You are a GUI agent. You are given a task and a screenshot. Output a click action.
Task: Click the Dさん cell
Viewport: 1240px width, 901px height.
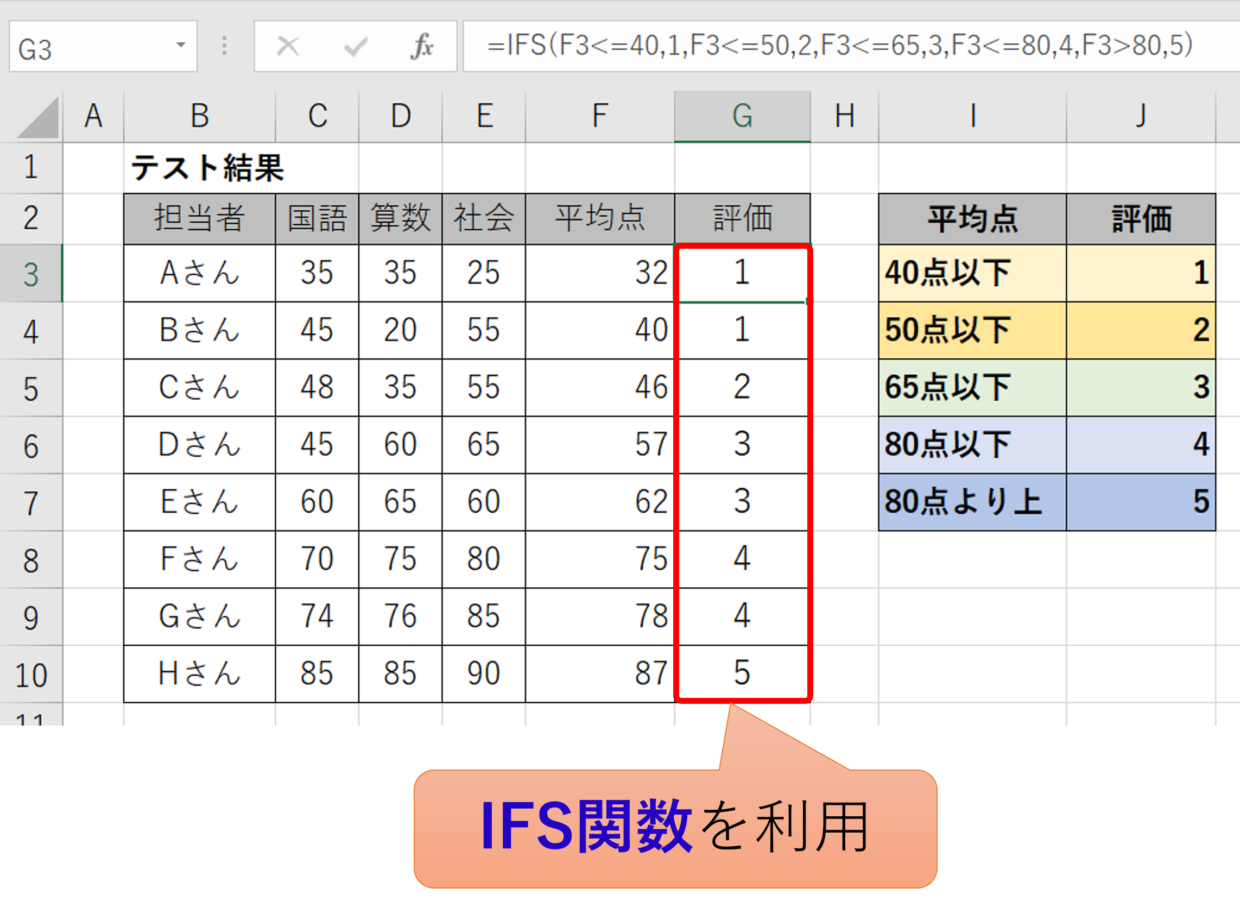pos(200,444)
